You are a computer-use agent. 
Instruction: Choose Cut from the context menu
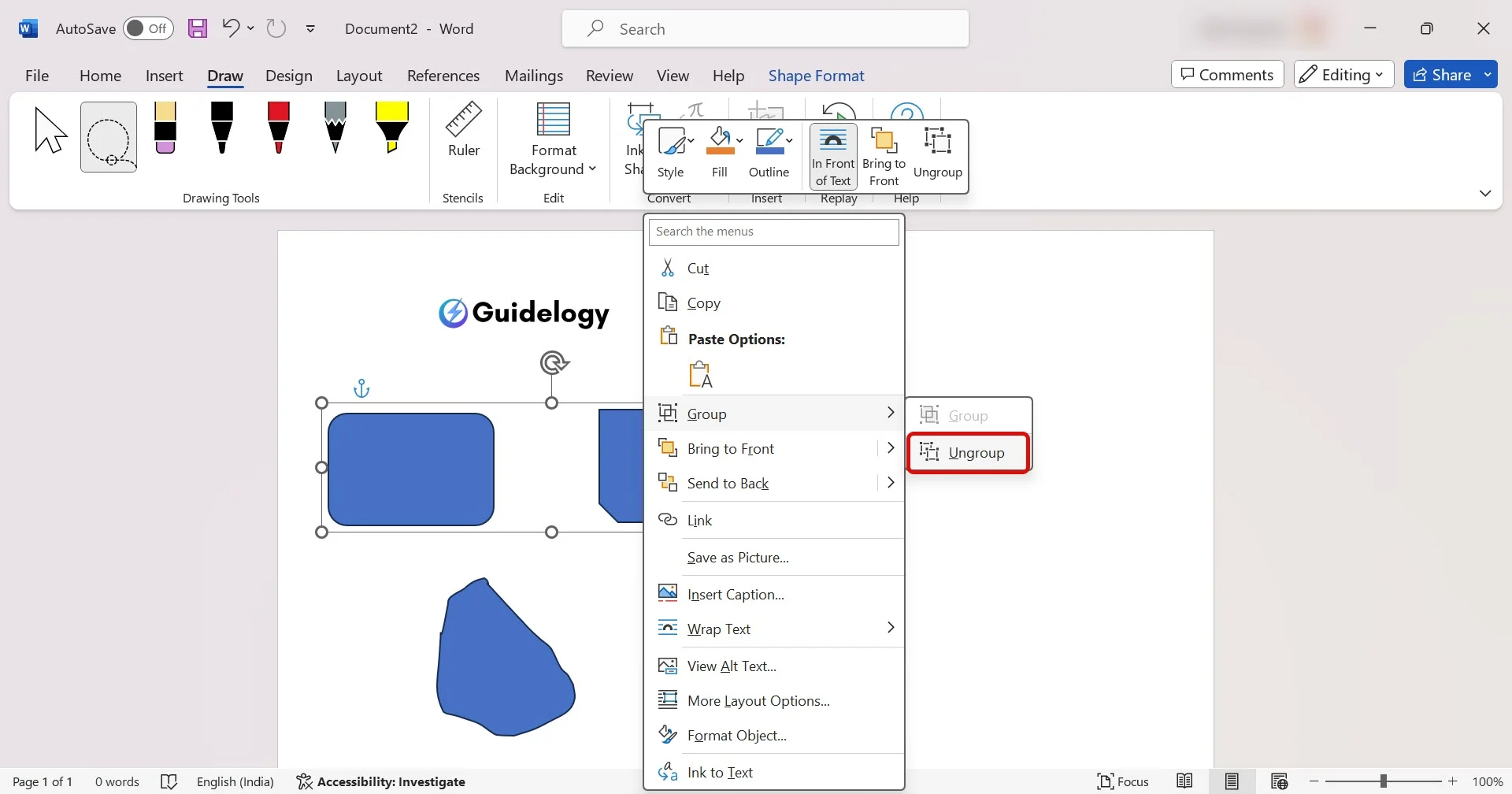click(x=774, y=269)
